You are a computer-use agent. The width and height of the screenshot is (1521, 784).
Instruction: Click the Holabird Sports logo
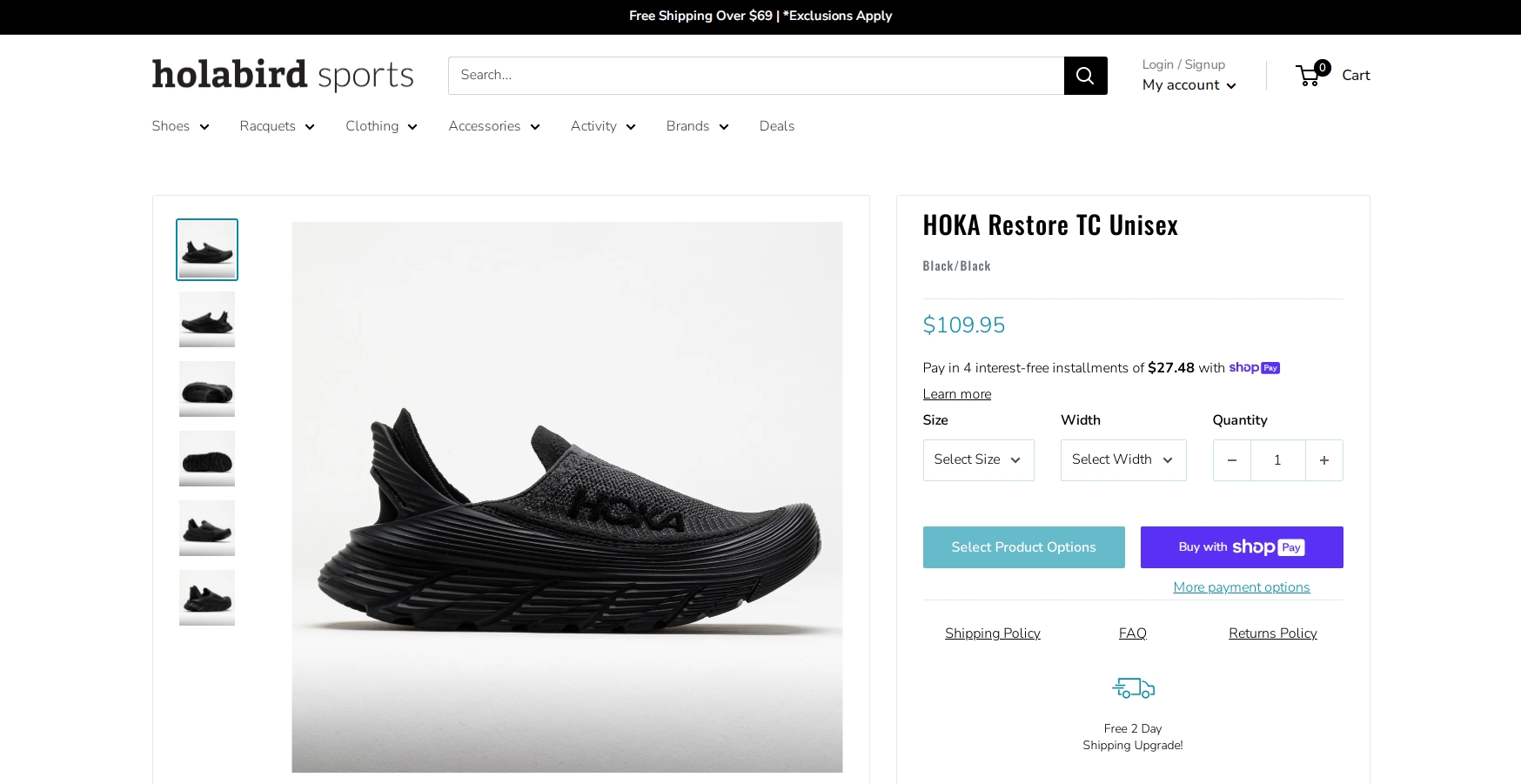[x=283, y=76]
